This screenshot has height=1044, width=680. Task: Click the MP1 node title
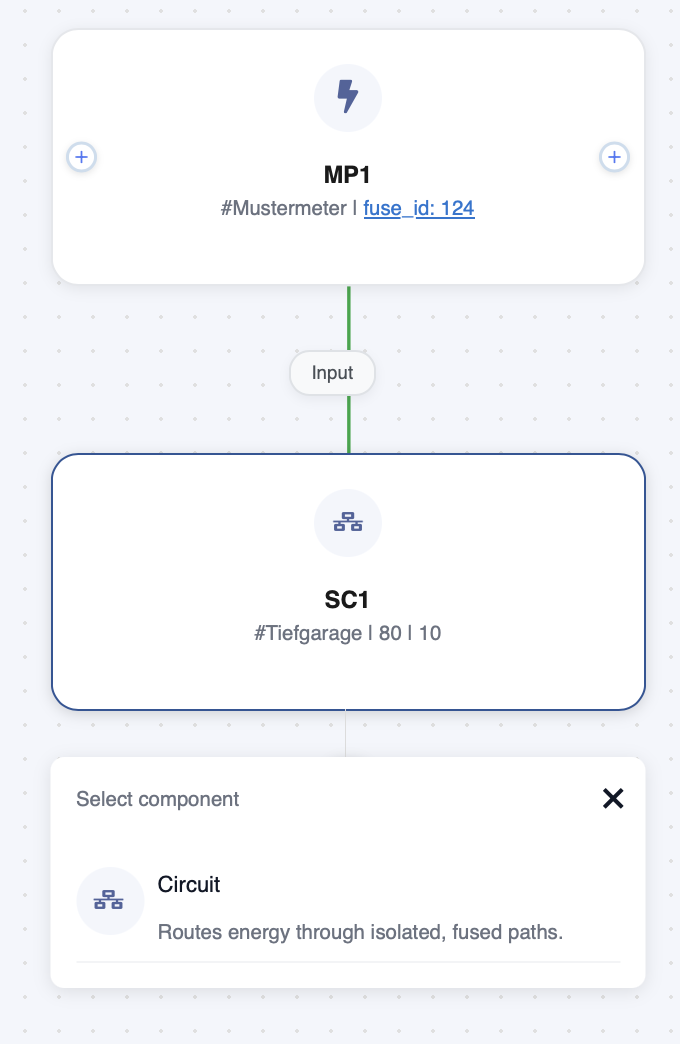tap(347, 174)
